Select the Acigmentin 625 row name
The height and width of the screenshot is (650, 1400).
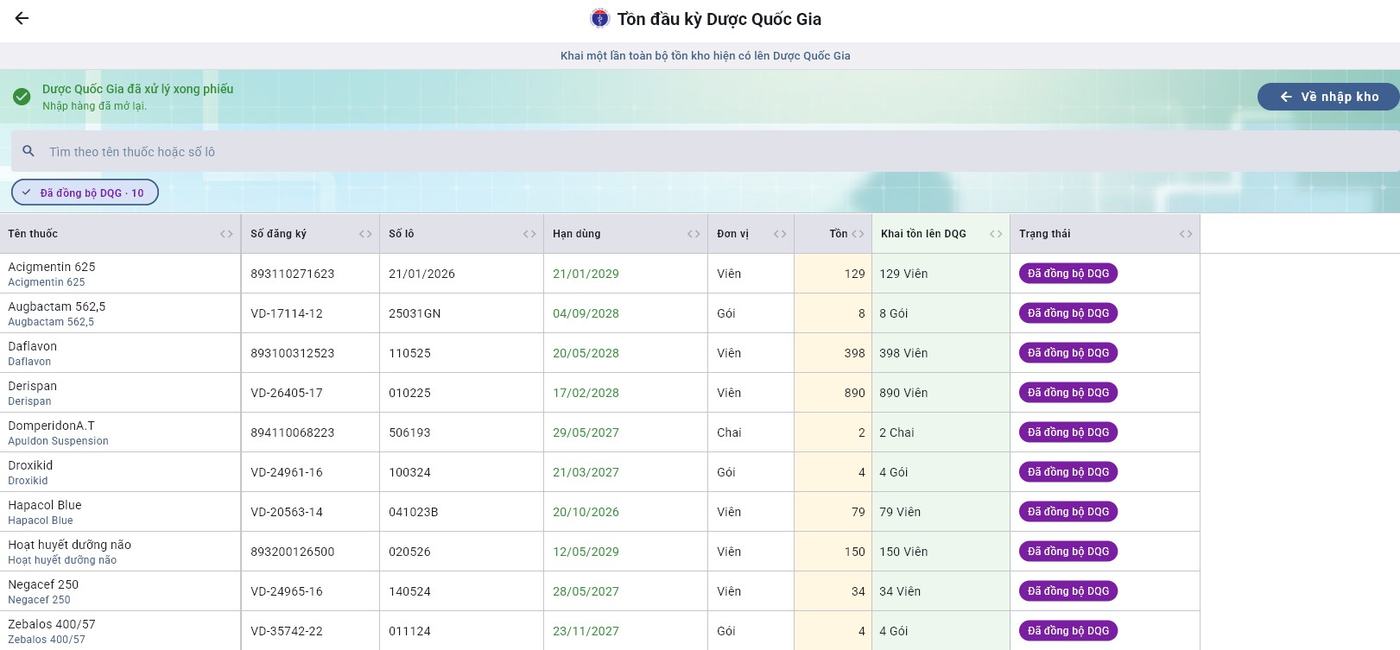point(52,267)
